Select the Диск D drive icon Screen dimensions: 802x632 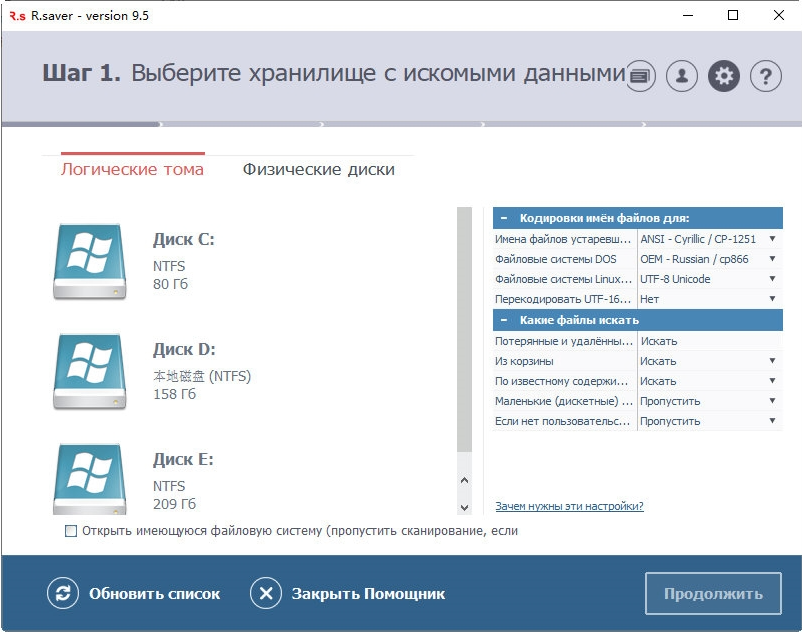coord(90,372)
